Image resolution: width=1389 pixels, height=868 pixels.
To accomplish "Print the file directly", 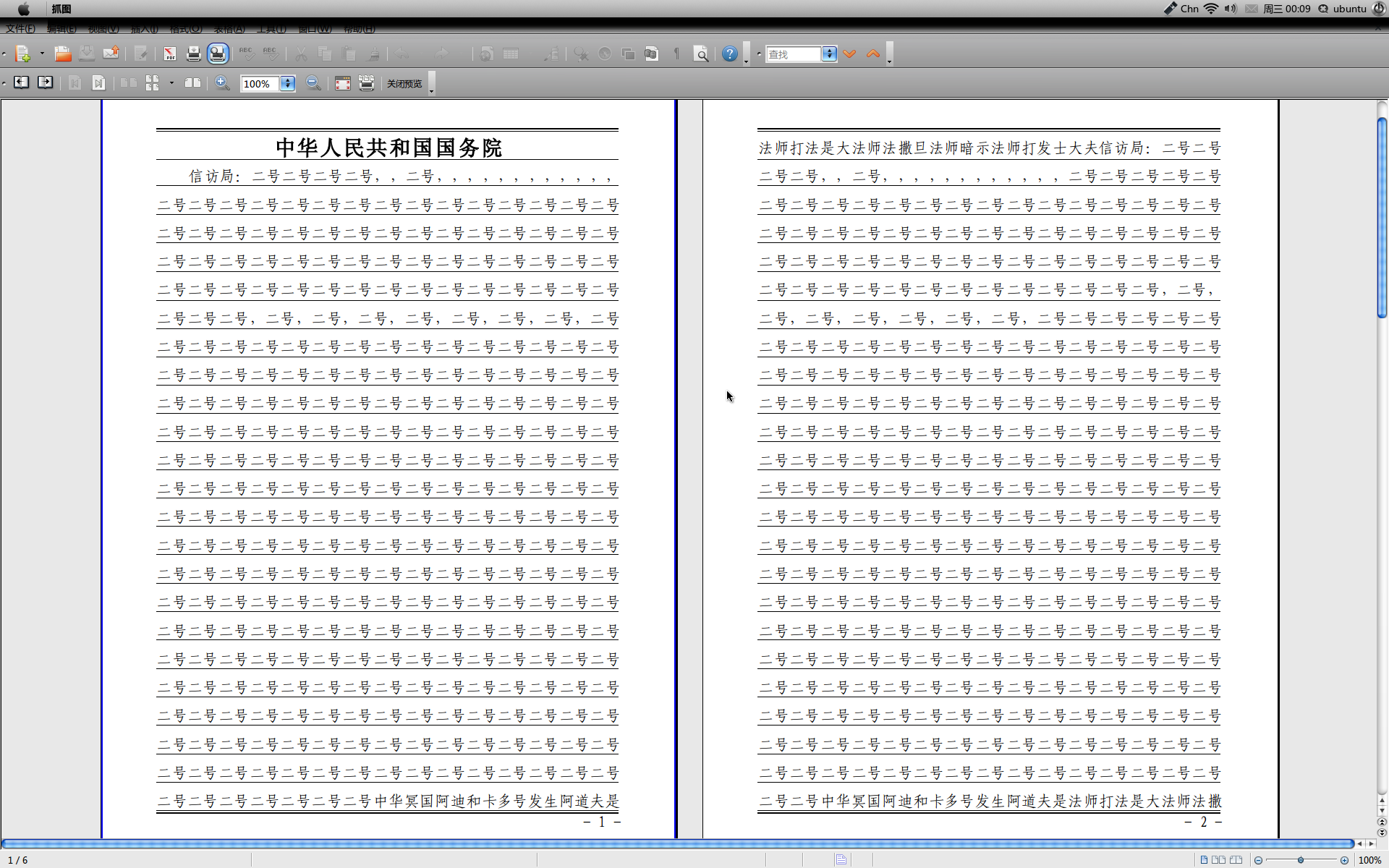I will click(193, 54).
